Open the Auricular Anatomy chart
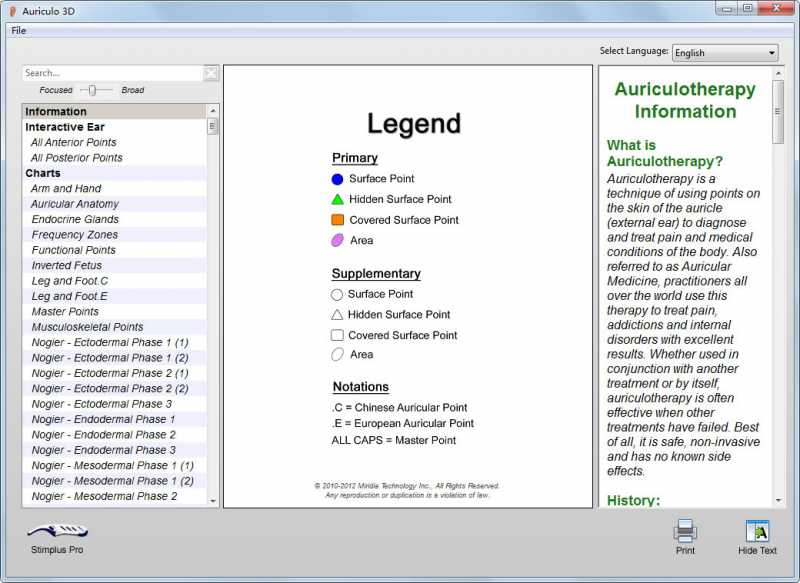Image resolution: width=800 pixels, height=583 pixels. [x=75, y=204]
